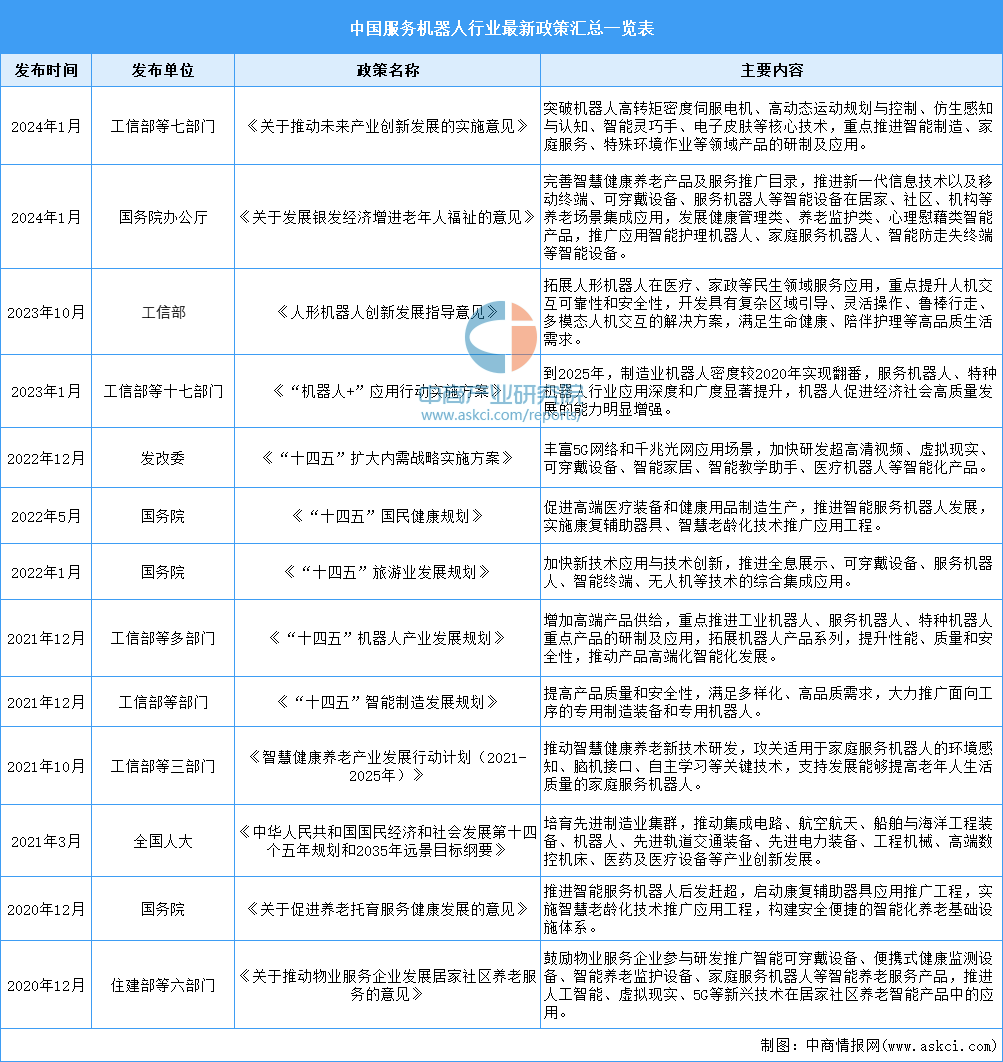Select the 发改委 publisher cell

tap(163, 459)
